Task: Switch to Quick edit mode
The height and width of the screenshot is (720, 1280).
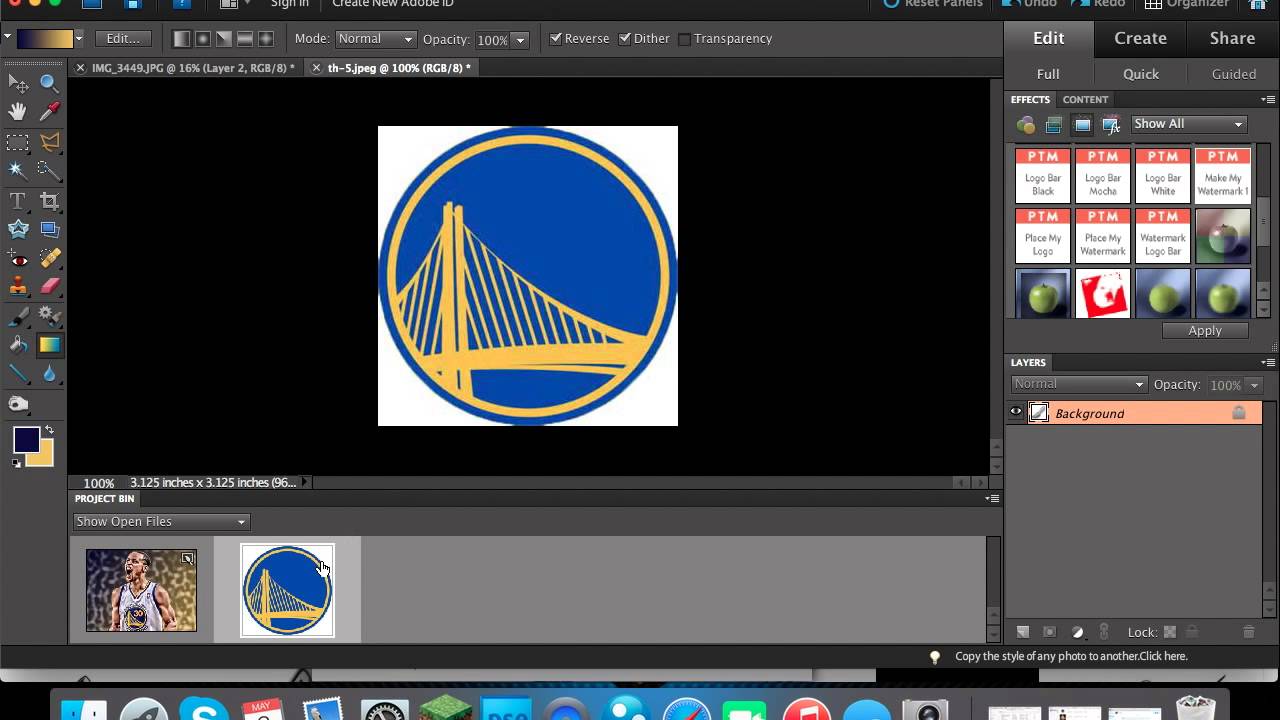Action: pyautogui.click(x=1140, y=74)
